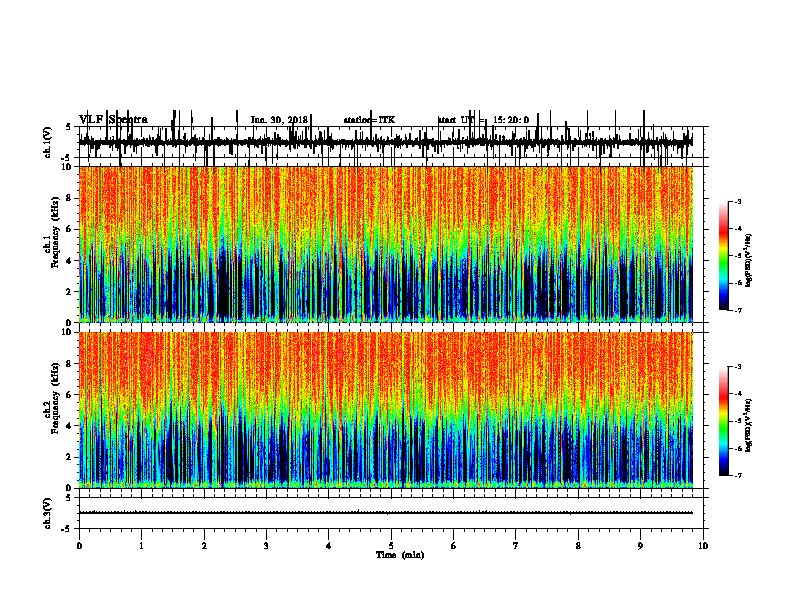Click the "5" tick on the time axis
This screenshot has width=792, height=612.
point(391,546)
